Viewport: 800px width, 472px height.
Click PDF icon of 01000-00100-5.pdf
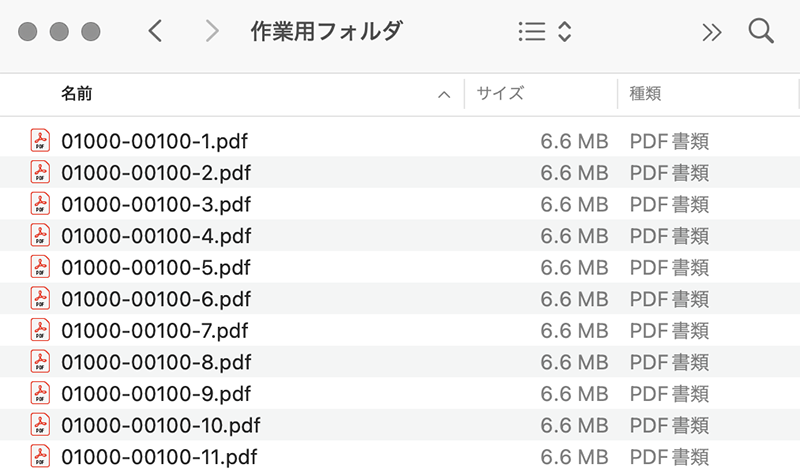(40, 267)
